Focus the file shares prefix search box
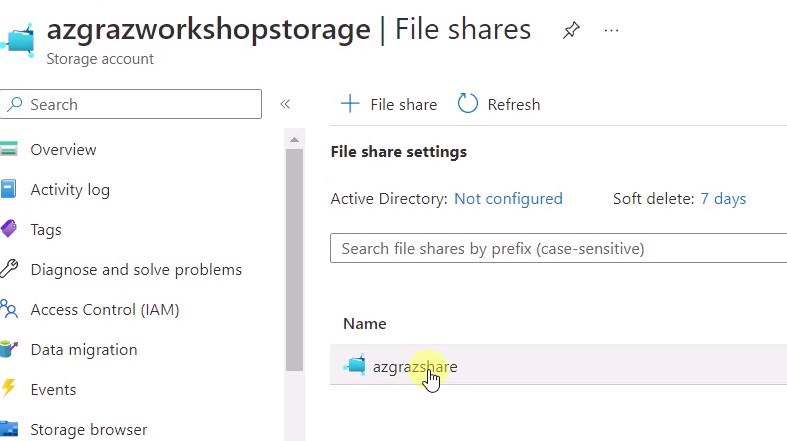 point(558,248)
